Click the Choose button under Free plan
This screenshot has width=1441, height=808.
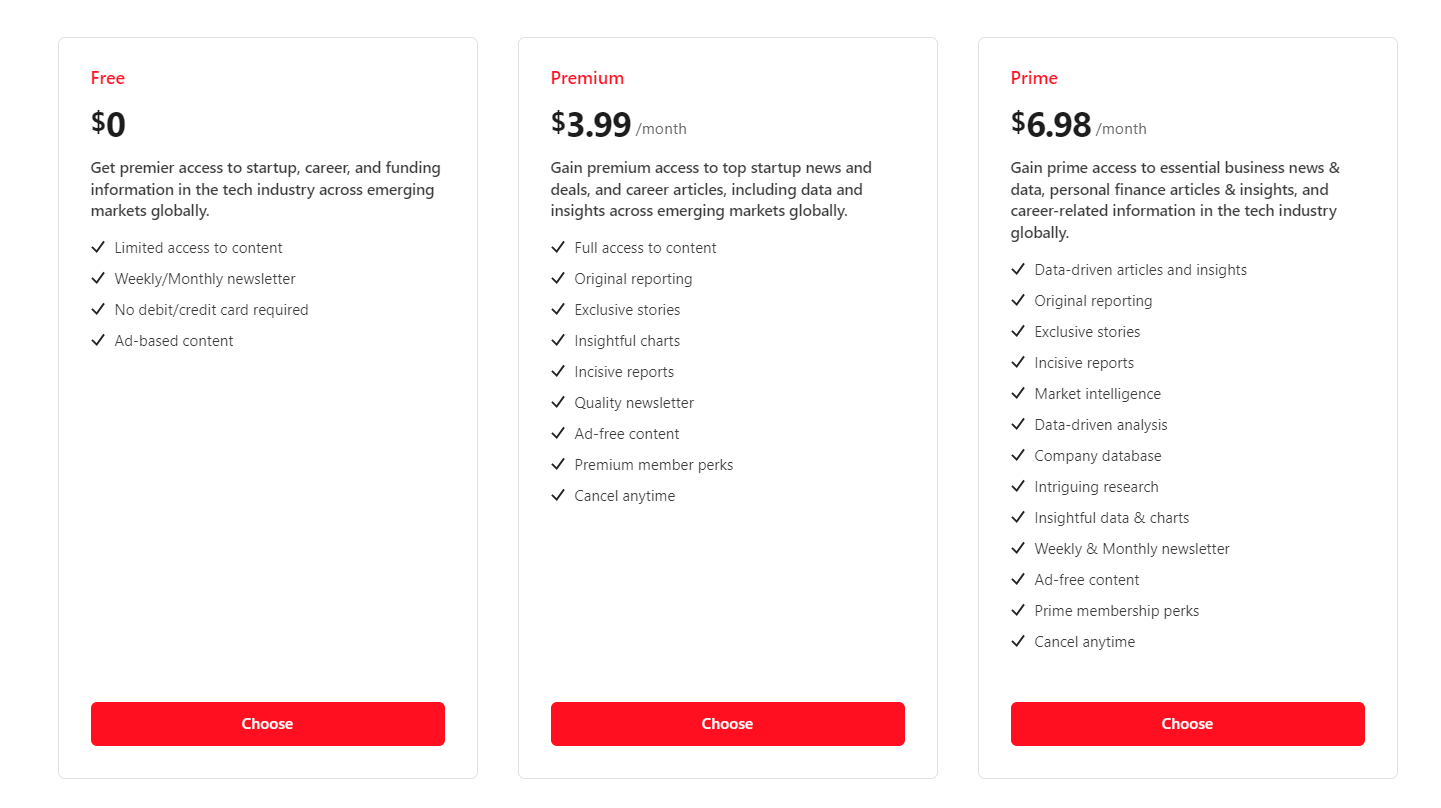pos(267,724)
